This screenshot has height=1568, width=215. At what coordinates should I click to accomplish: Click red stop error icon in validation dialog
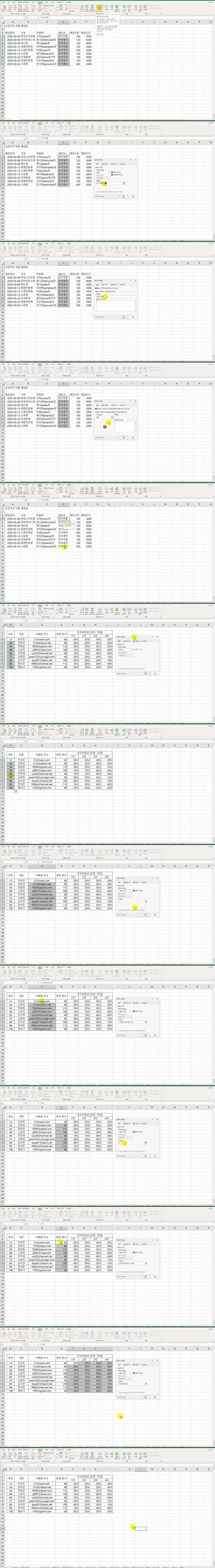pyautogui.click(x=105, y=426)
